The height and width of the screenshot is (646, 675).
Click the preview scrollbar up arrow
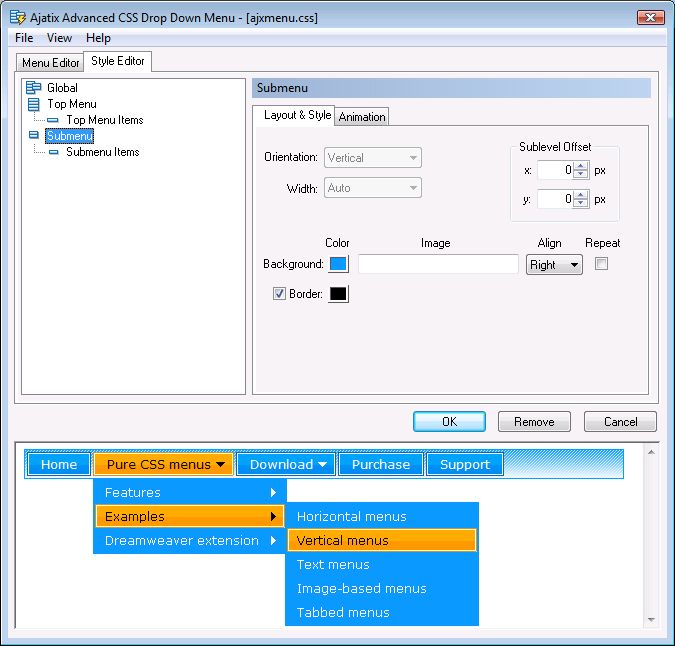point(651,452)
